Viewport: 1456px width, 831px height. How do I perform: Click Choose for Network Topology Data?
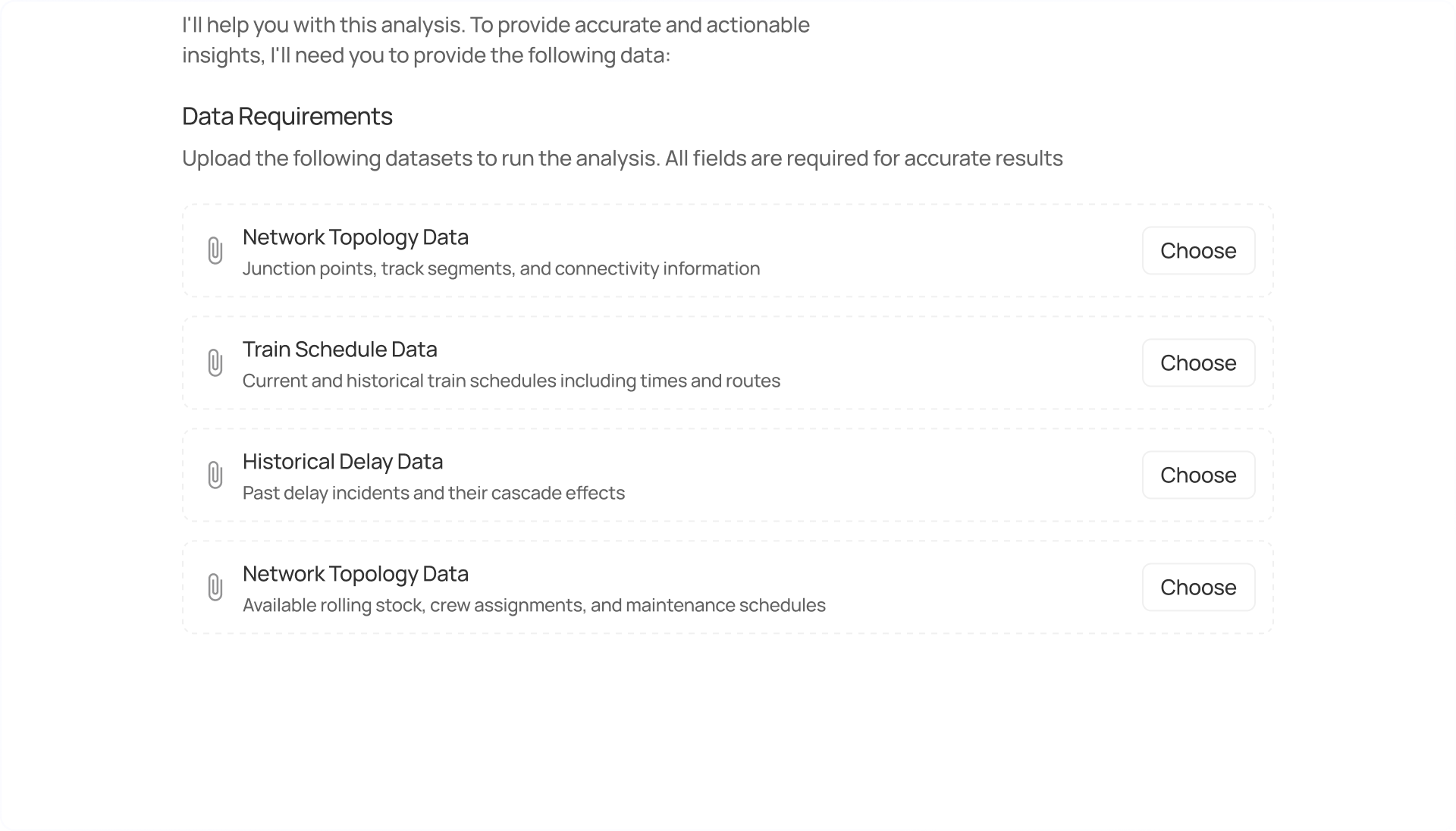pos(1198,250)
